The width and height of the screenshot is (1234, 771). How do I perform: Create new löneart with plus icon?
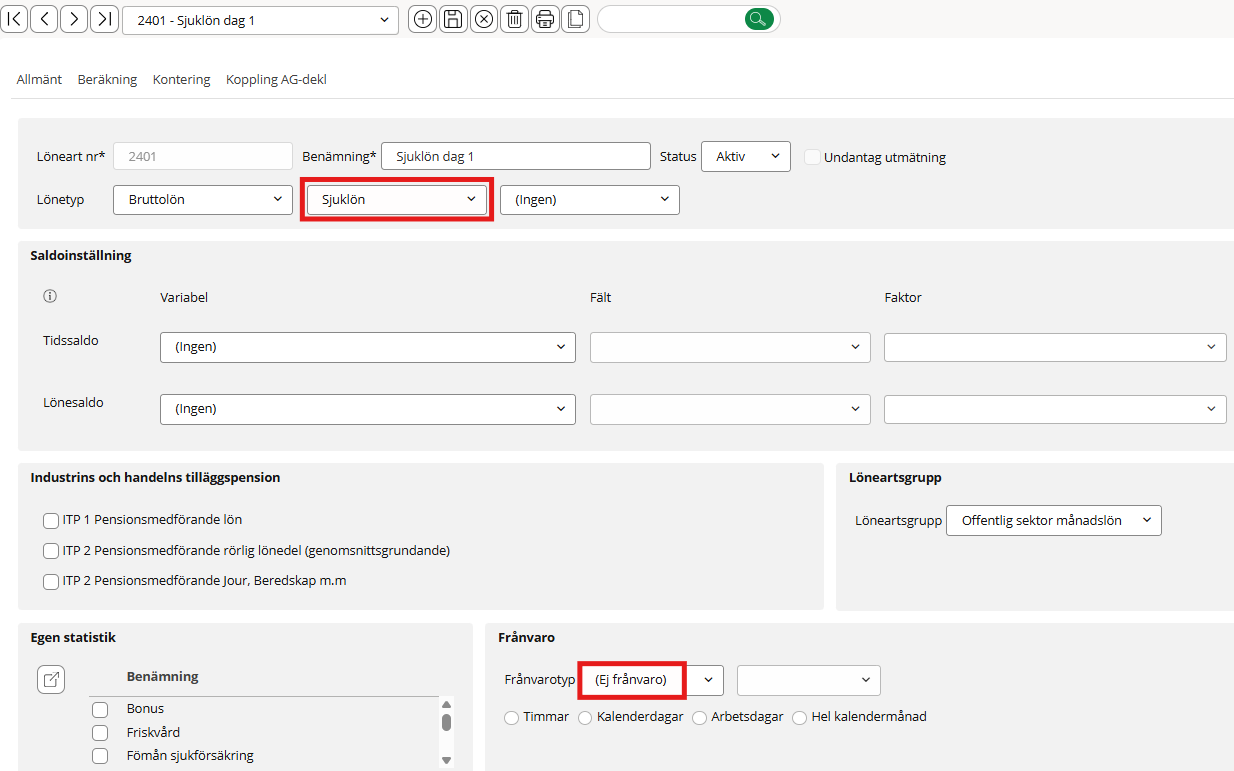[x=423, y=19]
